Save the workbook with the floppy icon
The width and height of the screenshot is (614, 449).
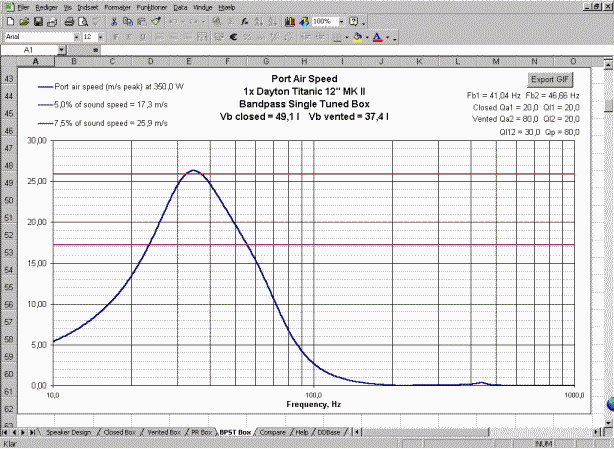[x=37, y=21]
